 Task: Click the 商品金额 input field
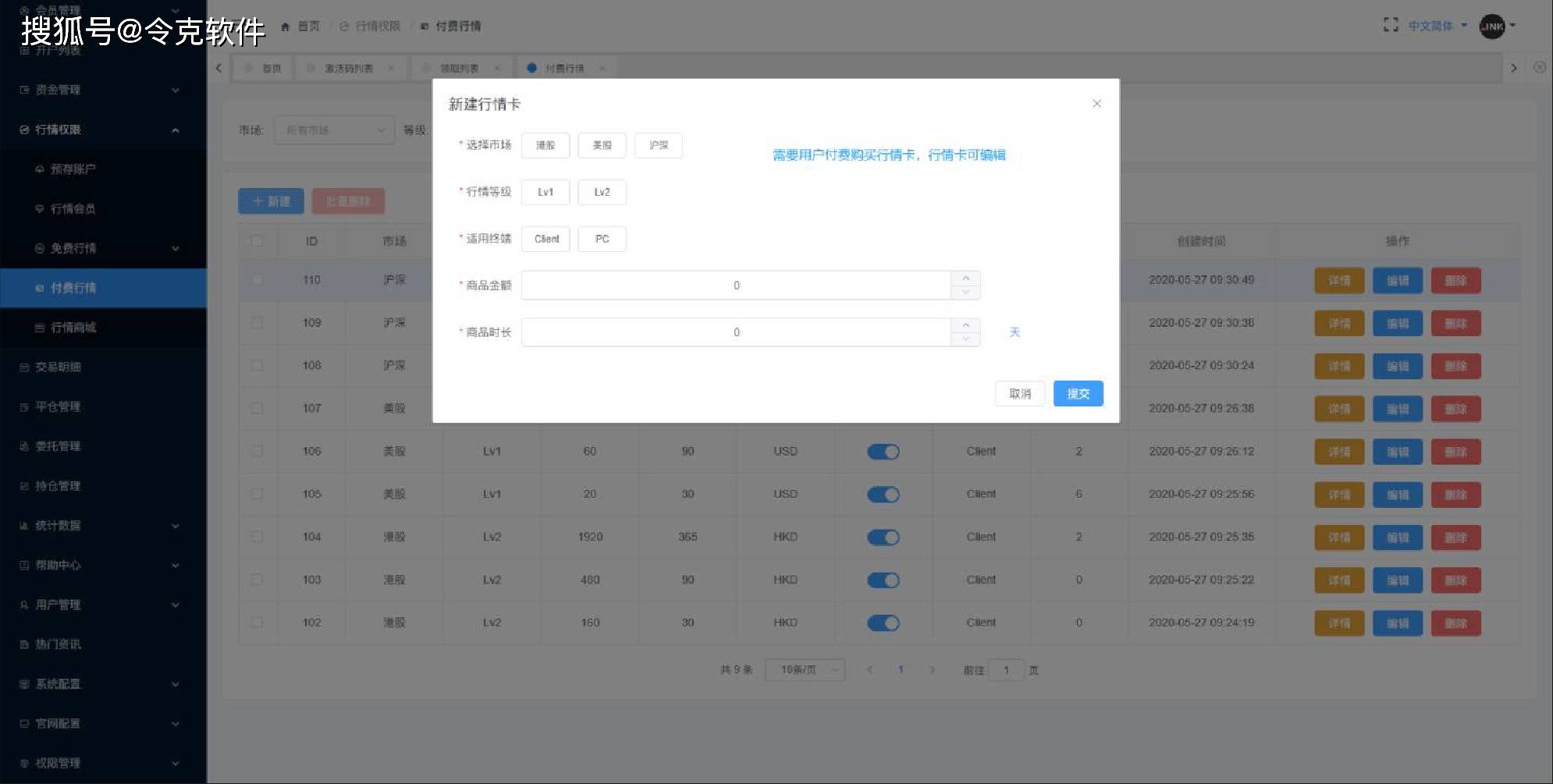pos(736,286)
